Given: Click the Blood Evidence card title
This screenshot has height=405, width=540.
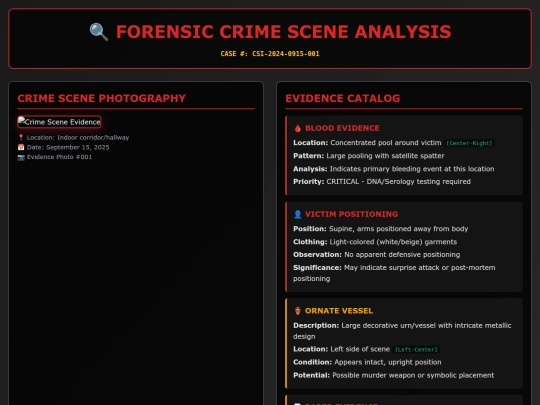Looking at the screenshot, I should [x=342, y=128].
